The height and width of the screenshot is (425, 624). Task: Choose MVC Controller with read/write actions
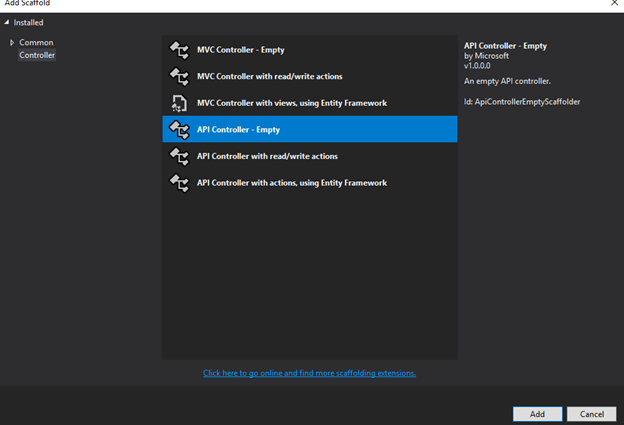310,76
